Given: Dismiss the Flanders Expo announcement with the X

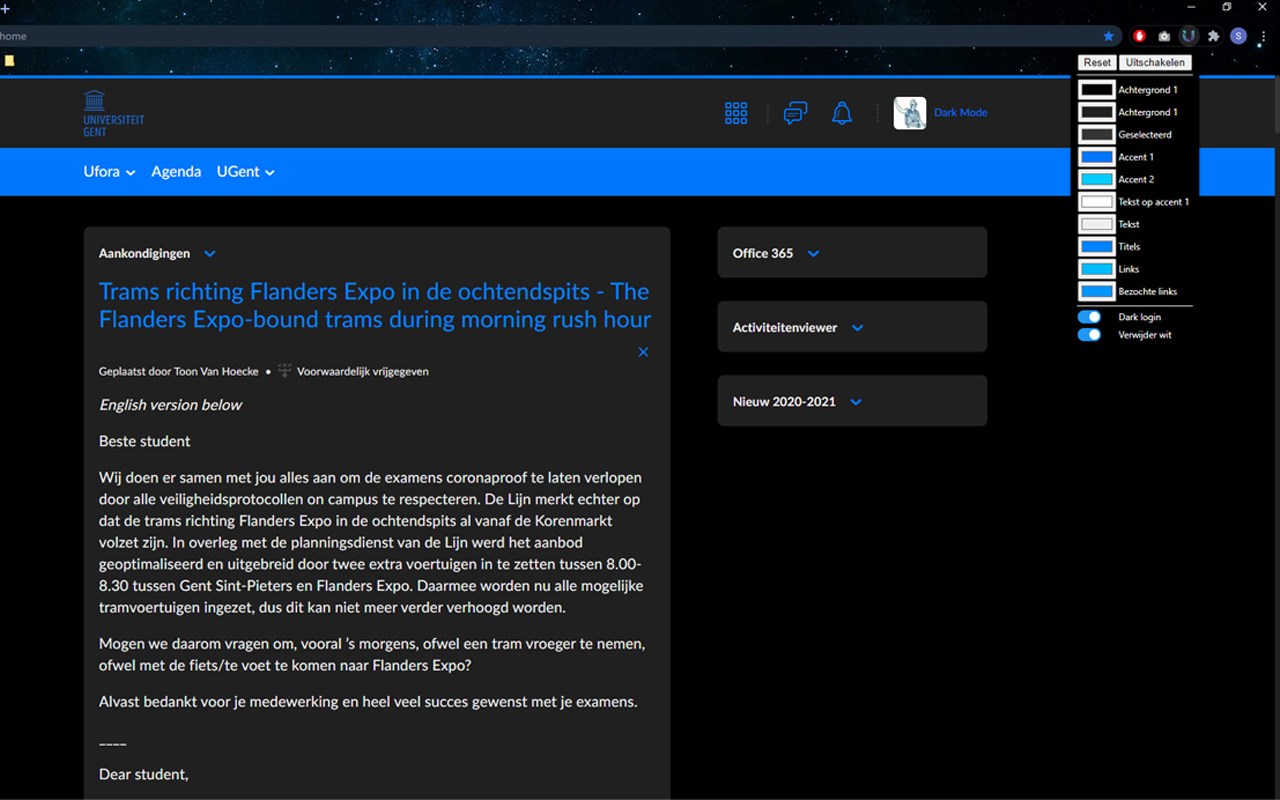Looking at the screenshot, I should point(643,352).
